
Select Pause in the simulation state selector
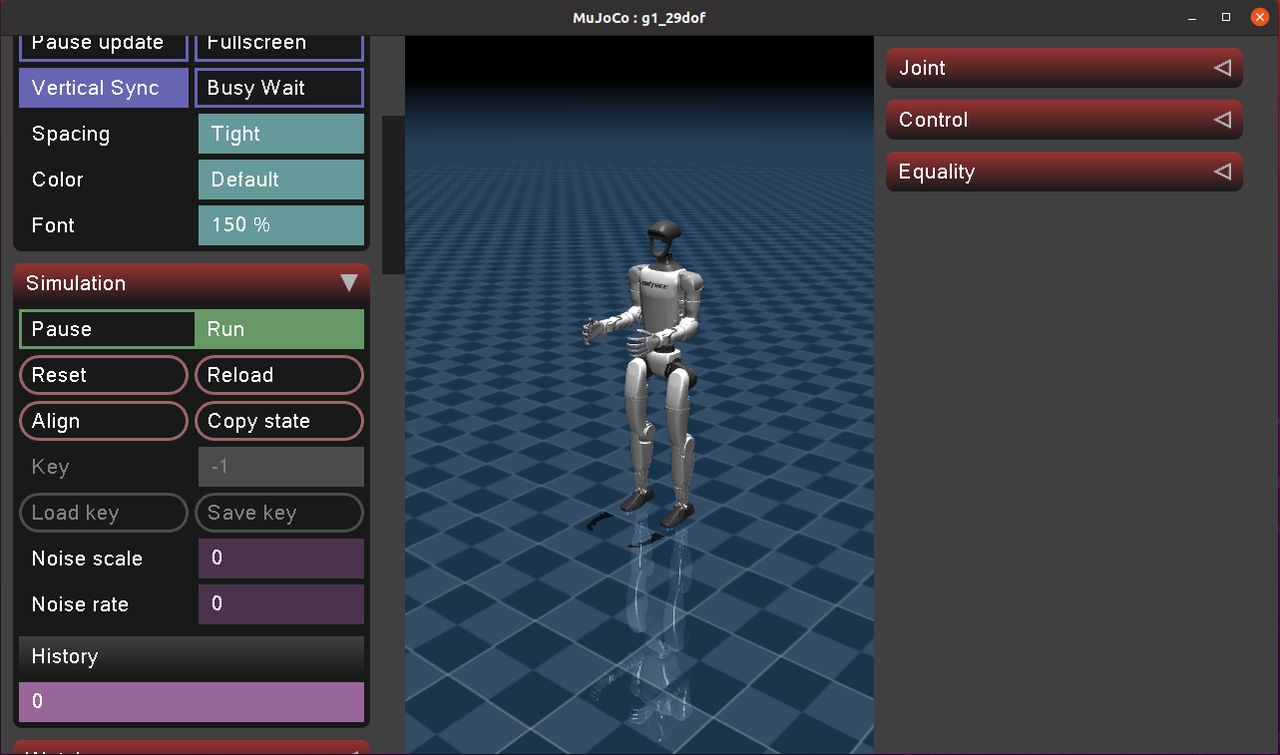[107, 329]
